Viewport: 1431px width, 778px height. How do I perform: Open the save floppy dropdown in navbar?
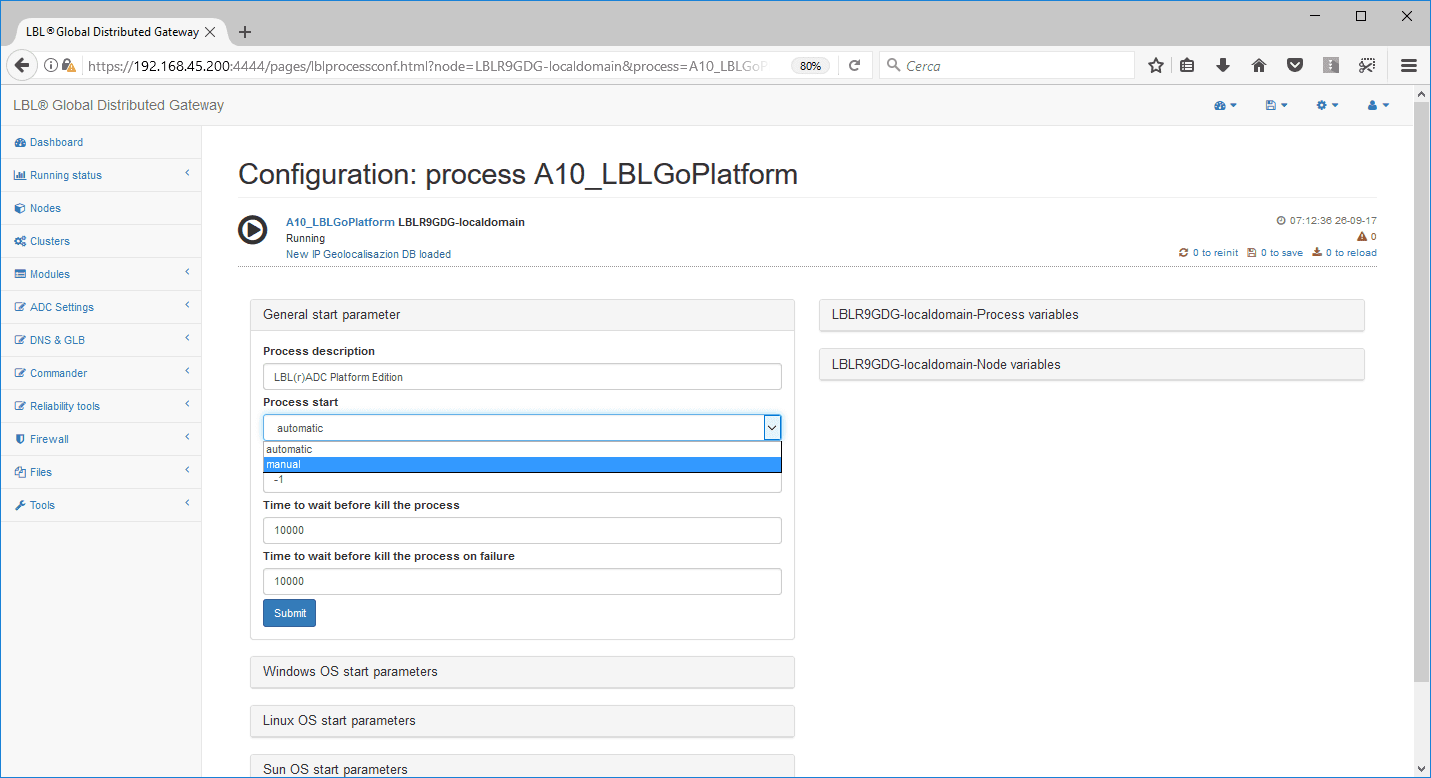tap(1276, 105)
